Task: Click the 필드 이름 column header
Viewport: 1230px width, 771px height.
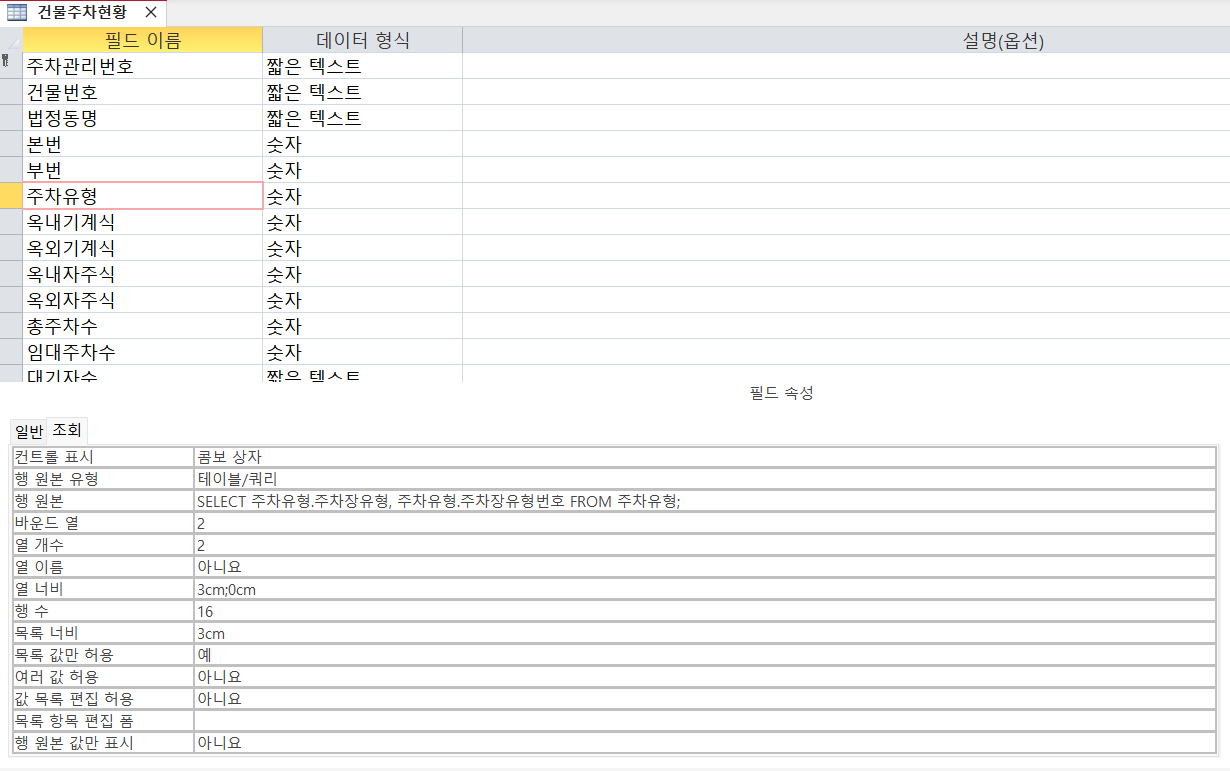Action: 143,40
